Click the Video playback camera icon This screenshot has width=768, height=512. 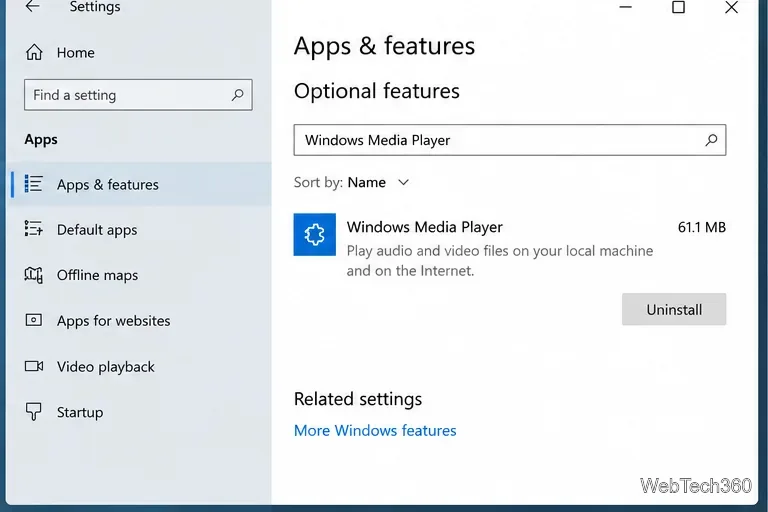pyautogui.click(x=34, y=366)
